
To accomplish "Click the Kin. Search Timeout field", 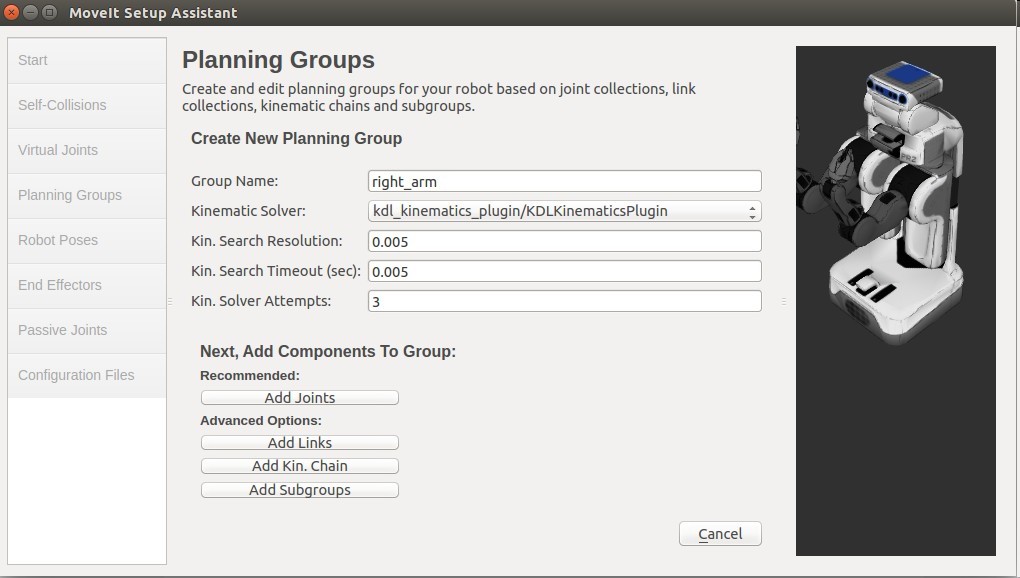I will (564, 271).
